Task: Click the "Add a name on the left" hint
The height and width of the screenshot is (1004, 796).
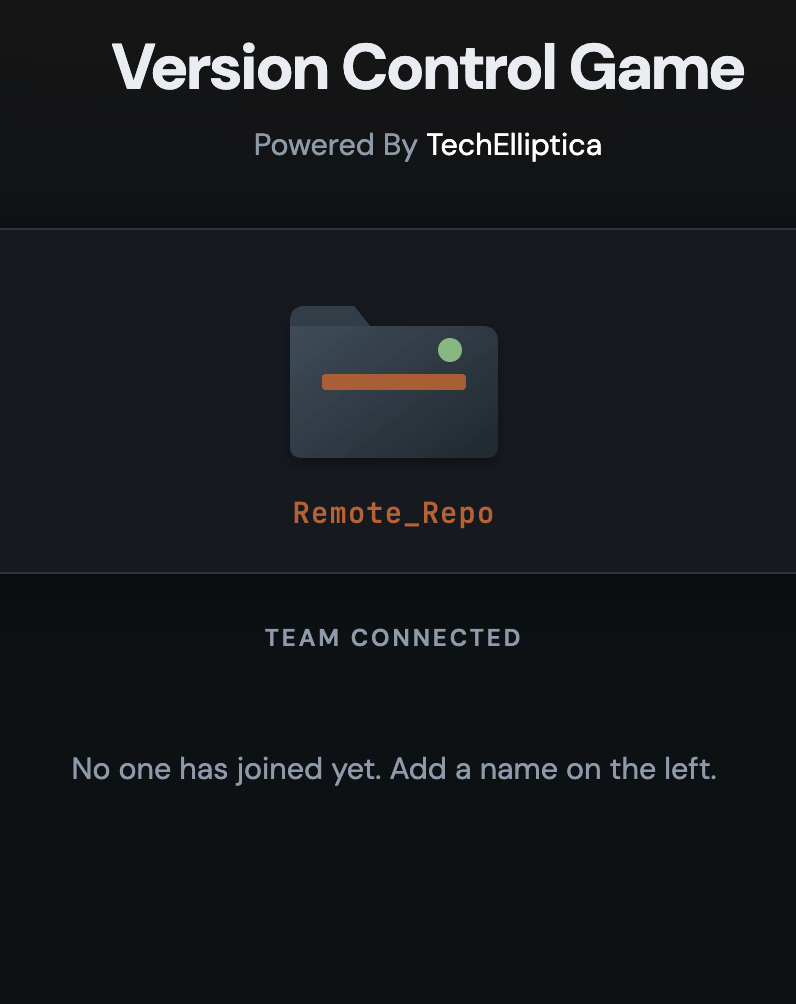Action: click(x=553, y=770)
